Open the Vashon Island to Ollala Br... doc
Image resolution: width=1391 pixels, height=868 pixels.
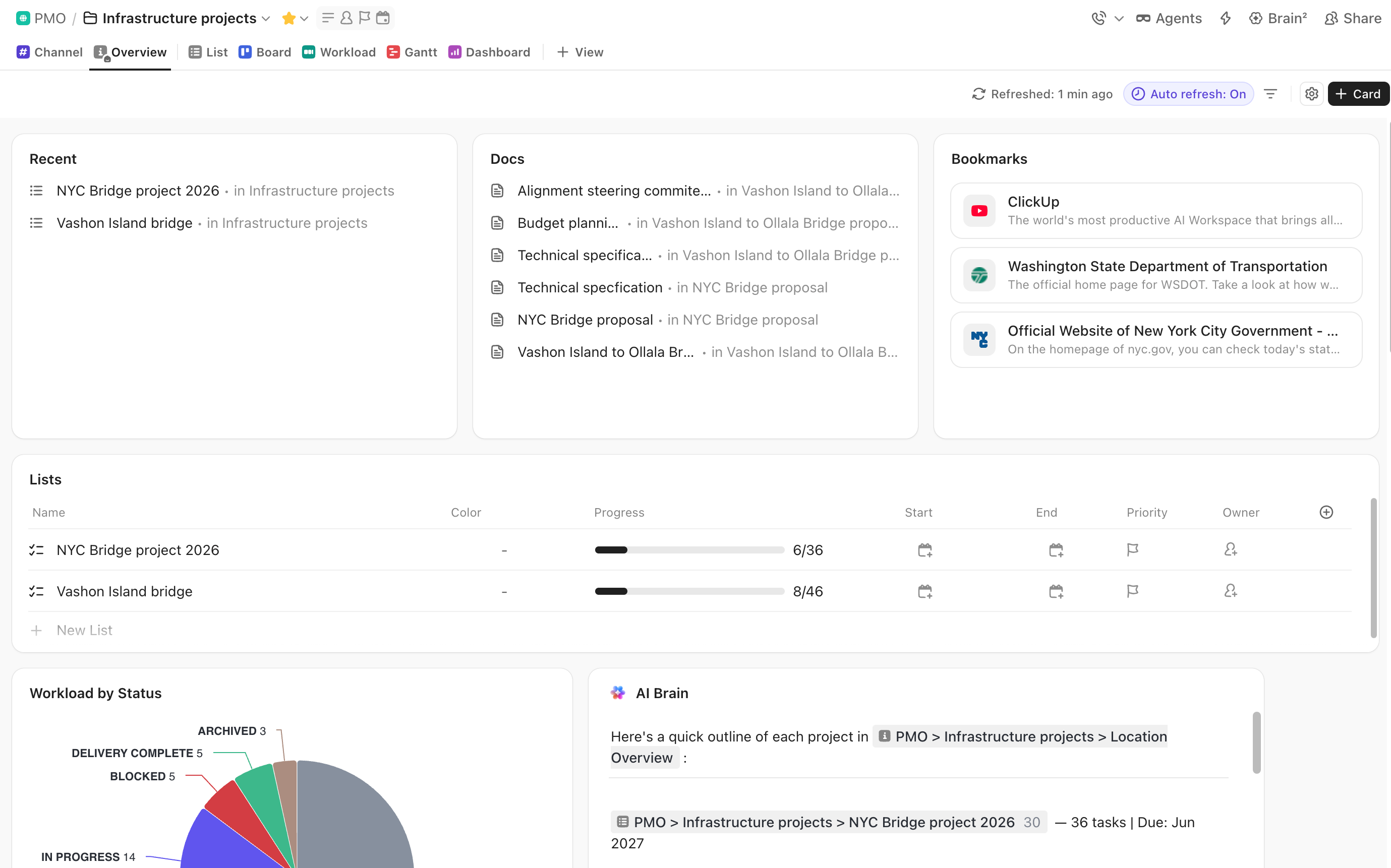point(605,351)
